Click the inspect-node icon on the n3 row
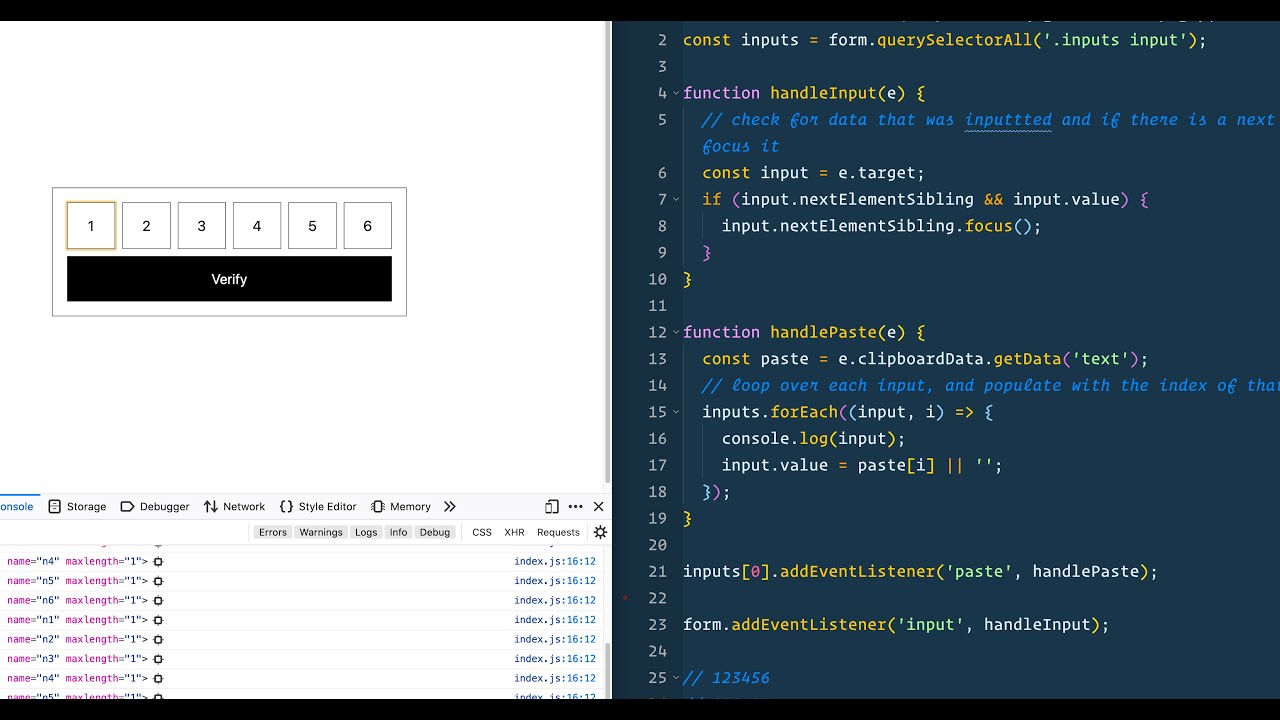1280x720 pixels. (158, 659)
